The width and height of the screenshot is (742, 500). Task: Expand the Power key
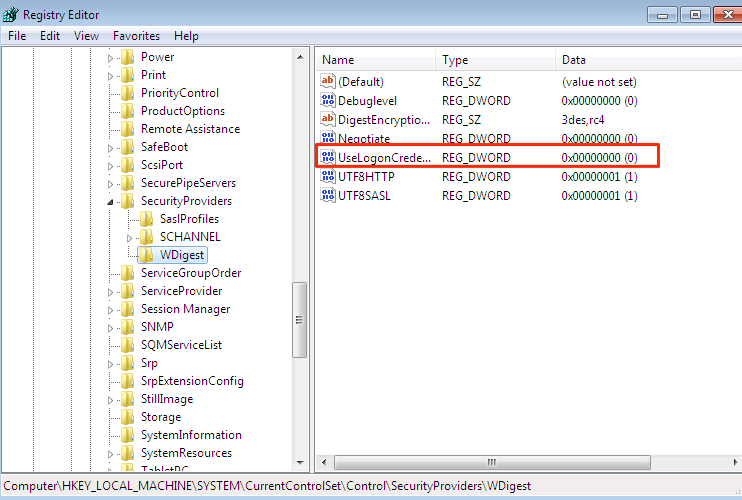click(110, 58)
